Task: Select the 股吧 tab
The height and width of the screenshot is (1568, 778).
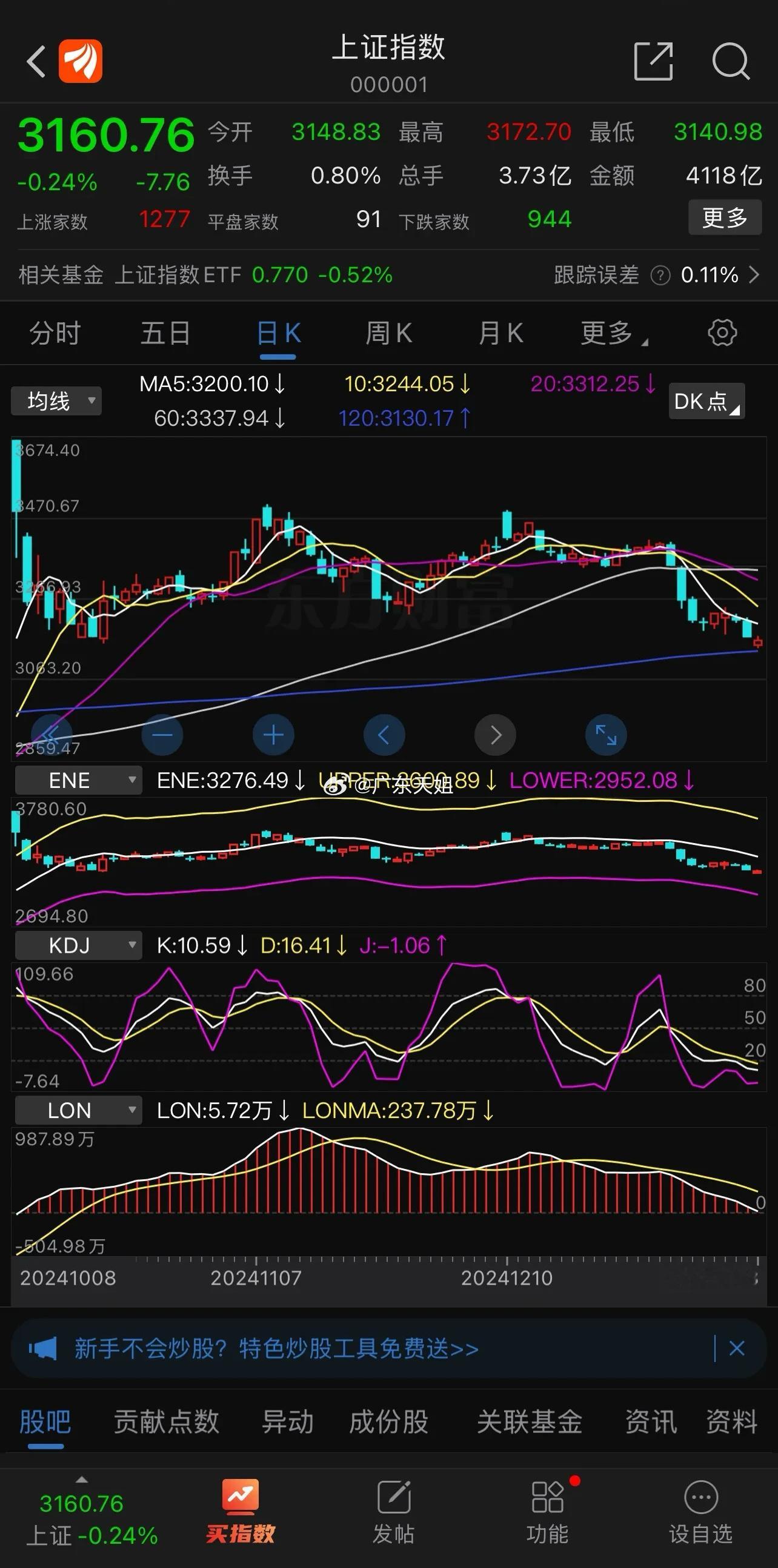Action: [x=45, y=1422]
